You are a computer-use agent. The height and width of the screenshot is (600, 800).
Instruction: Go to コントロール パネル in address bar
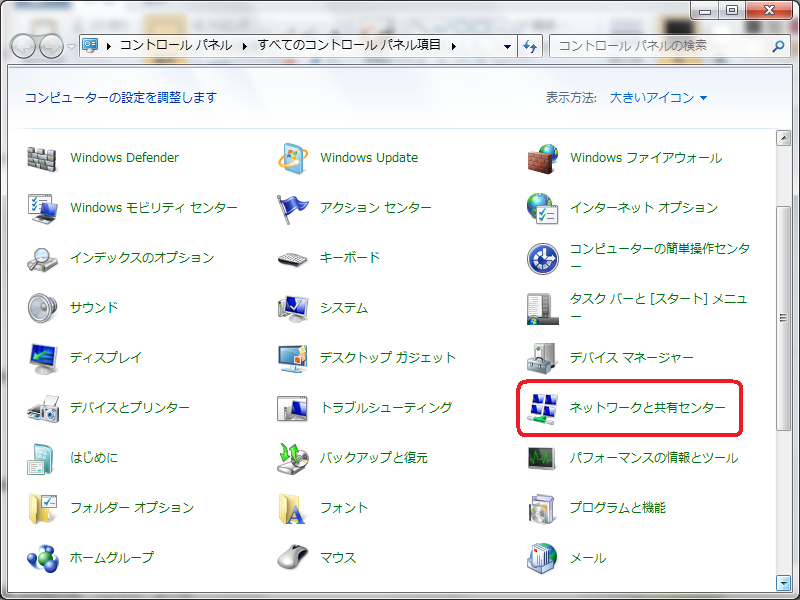pyautogui.click(x=176, y=45)
